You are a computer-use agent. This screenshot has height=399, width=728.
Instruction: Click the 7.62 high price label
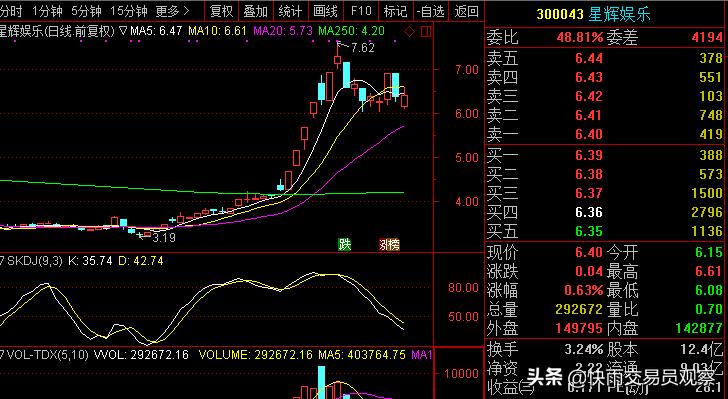pos(362,47)
